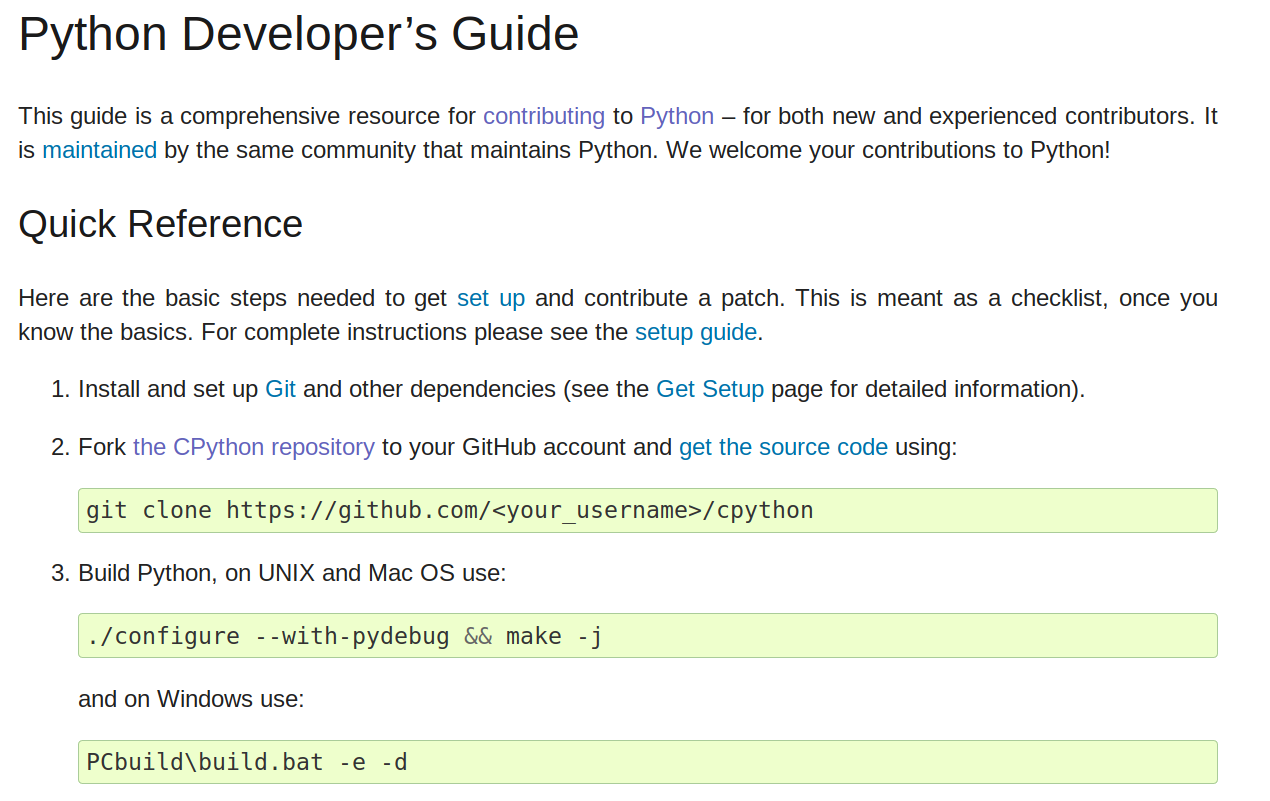Open the "maintained" link
Image resolution: width=1270 pixels, height=801 pixels.
coord(99,150)
